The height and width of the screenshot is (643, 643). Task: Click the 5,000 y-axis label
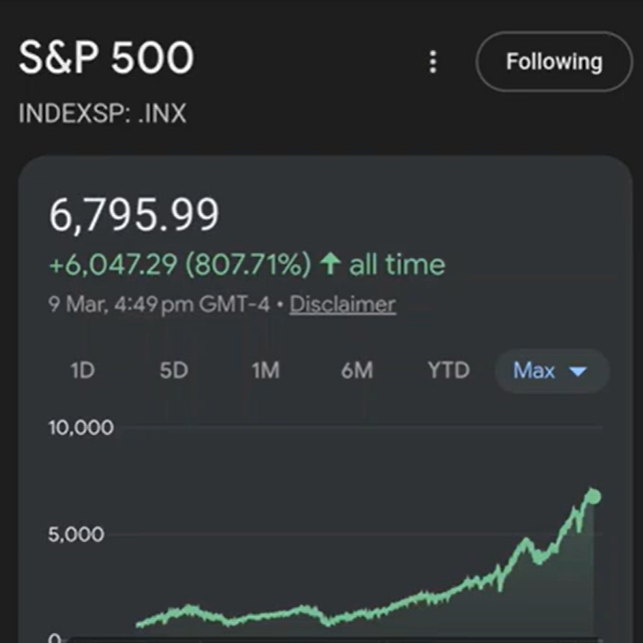coord(76,534)
